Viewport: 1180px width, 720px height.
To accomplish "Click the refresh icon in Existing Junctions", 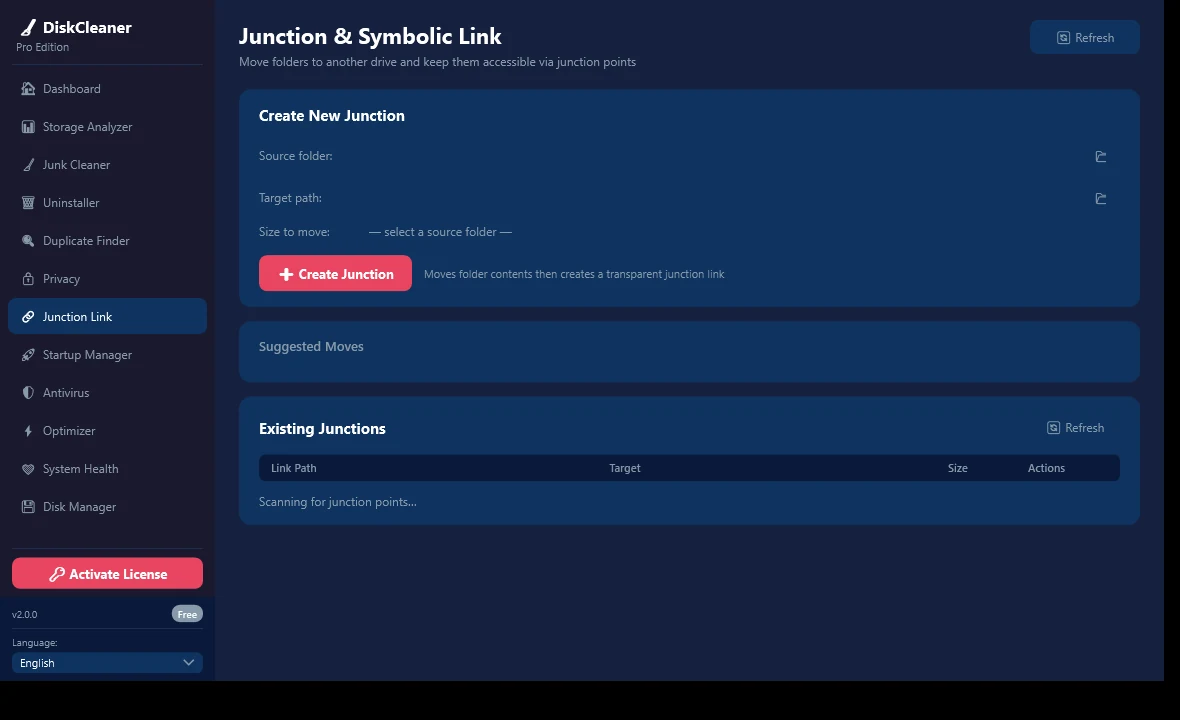I will coord(1054,427).
